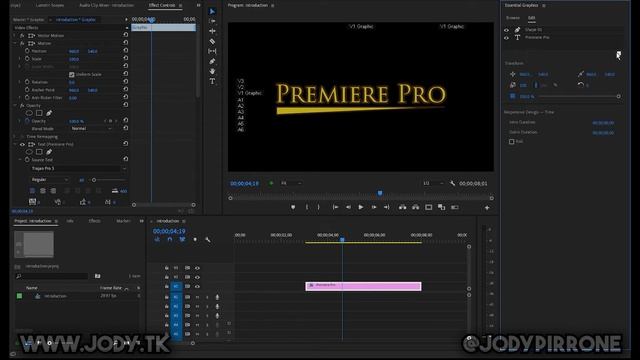
Task: Select the Pen tool in the toolbar
Action: pyautogui.click(x=212, y=61)
